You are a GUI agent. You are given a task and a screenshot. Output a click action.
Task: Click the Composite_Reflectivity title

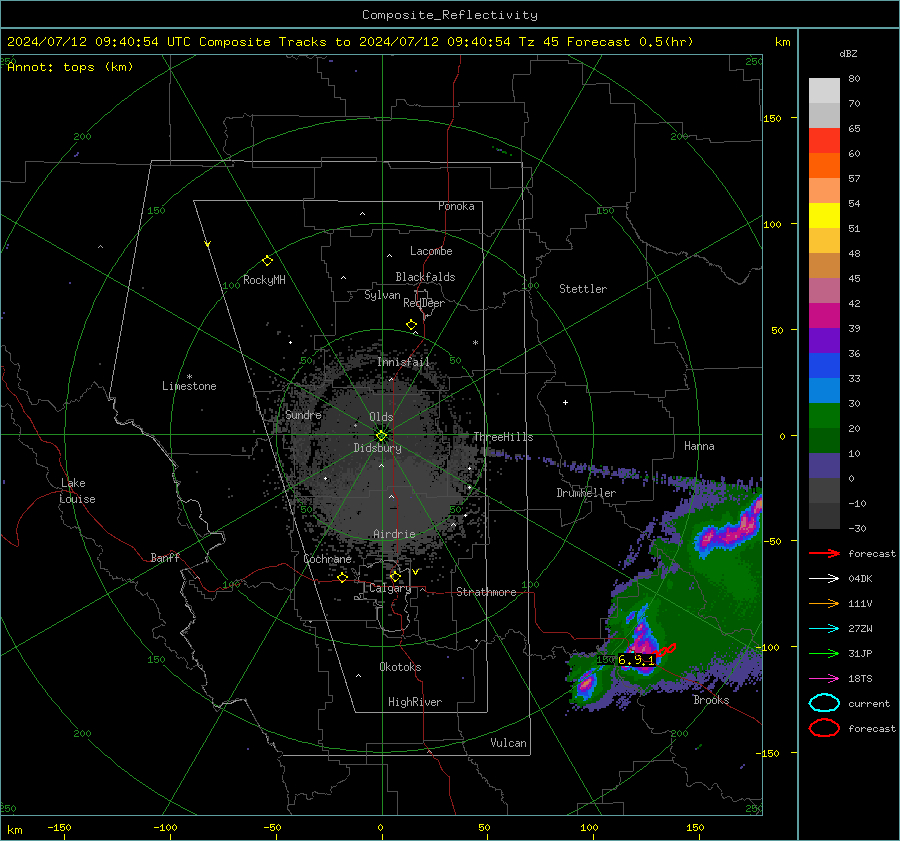[449, 15]
